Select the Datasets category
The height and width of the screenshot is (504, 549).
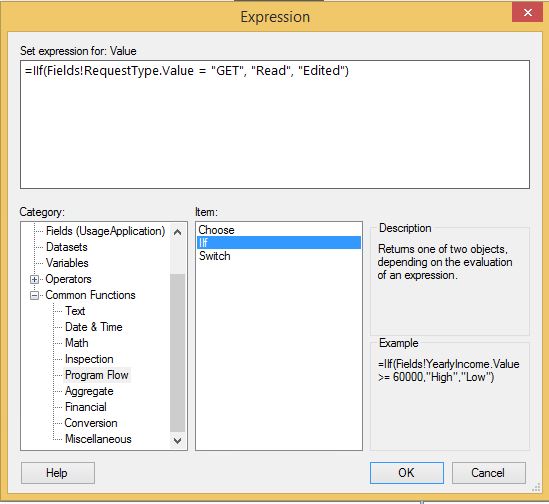67,247
